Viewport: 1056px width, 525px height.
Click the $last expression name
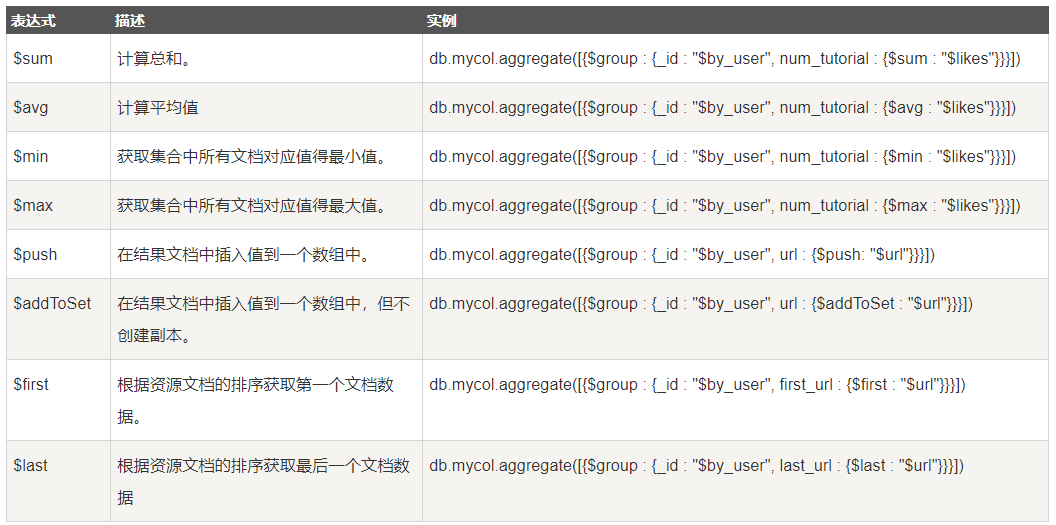30,465
